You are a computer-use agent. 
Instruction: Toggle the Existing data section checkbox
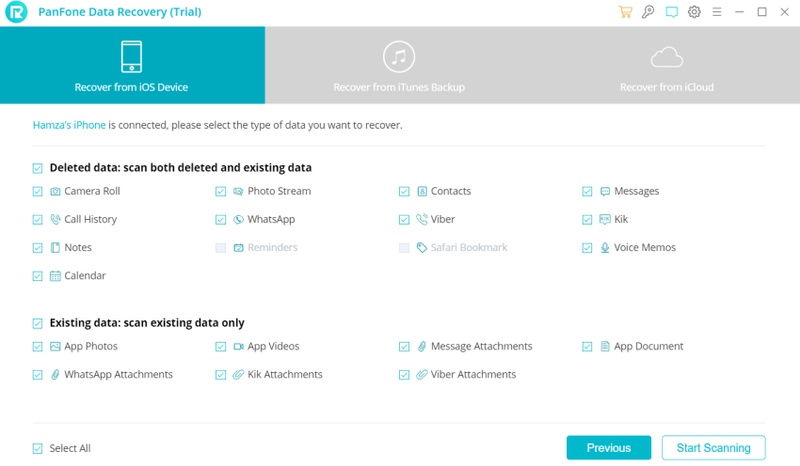37,324
